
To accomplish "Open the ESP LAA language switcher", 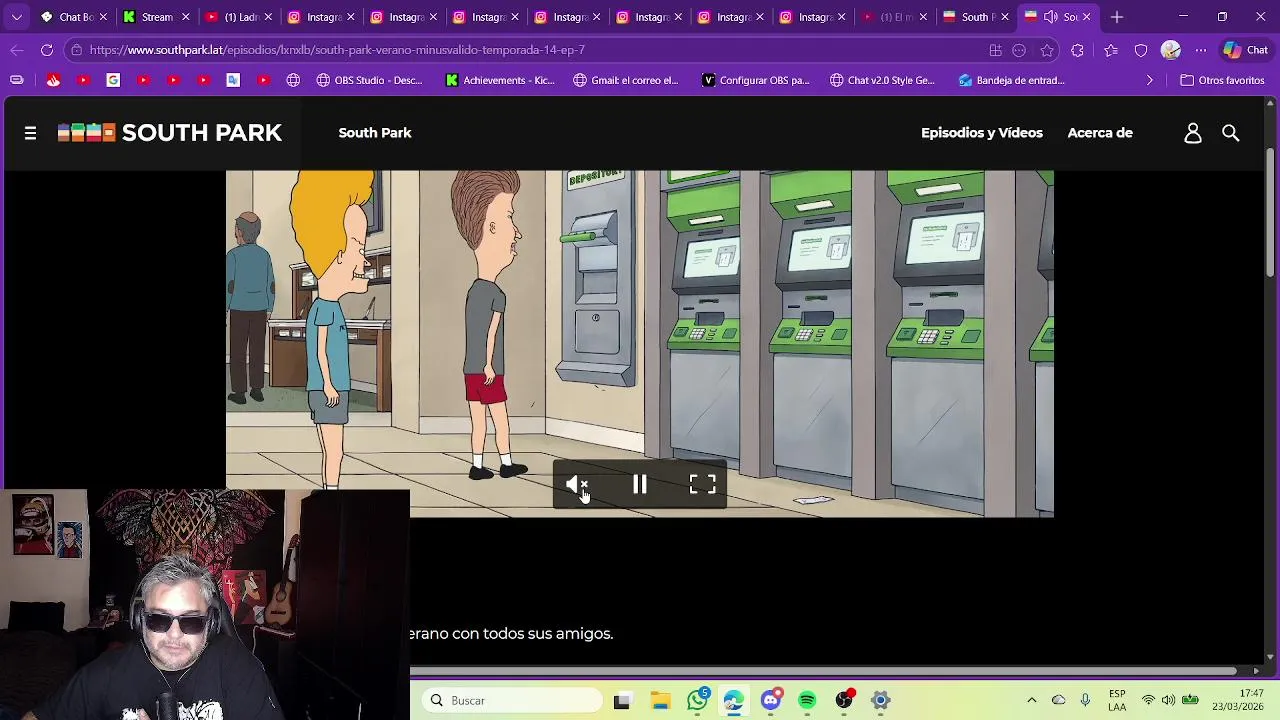I will 1117,701.
